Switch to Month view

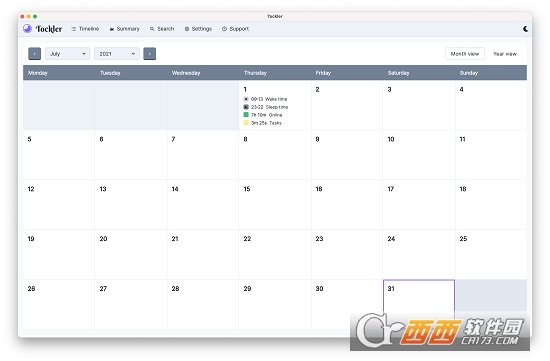(x=465, y=54)
